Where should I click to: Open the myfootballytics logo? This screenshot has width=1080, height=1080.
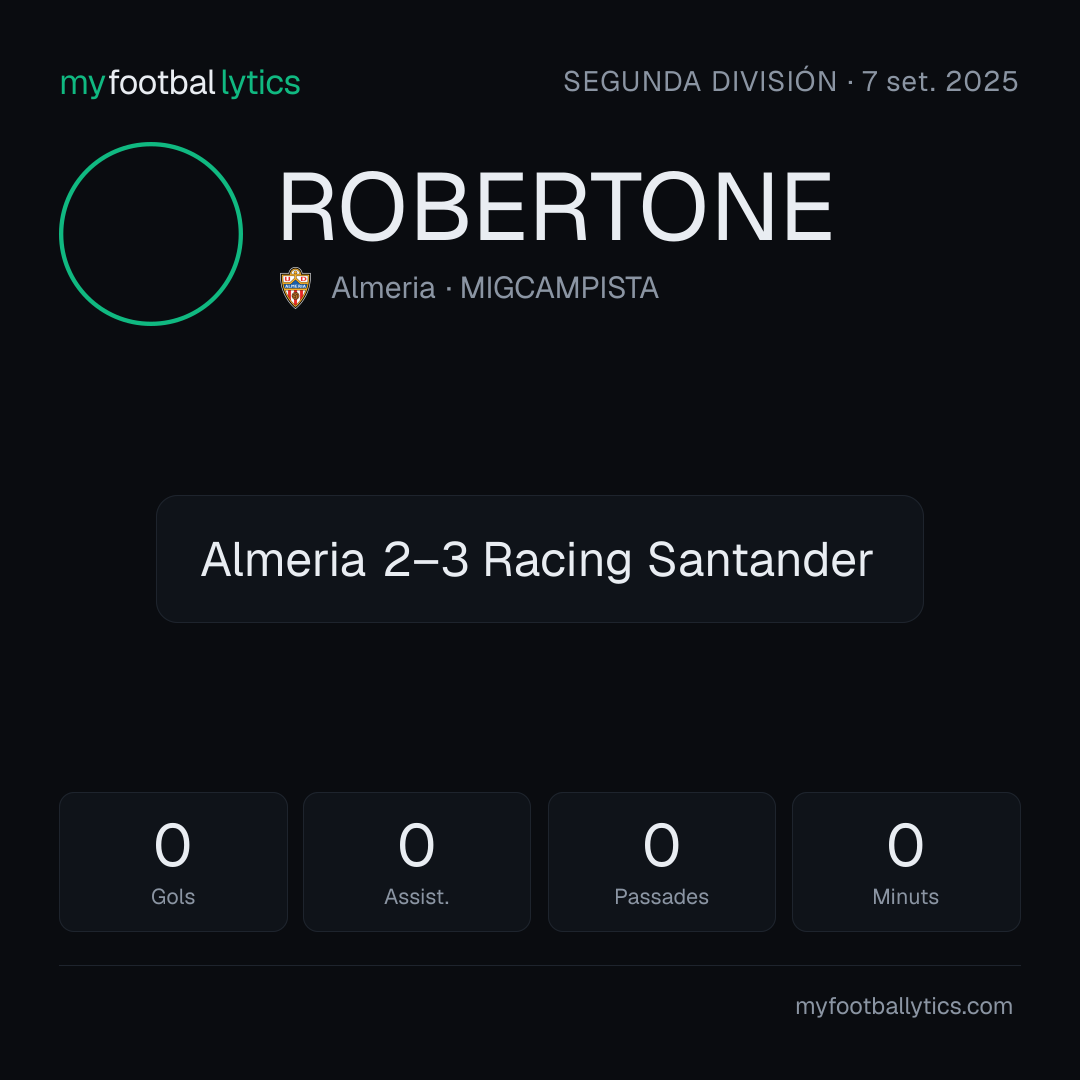pos(180,83)
